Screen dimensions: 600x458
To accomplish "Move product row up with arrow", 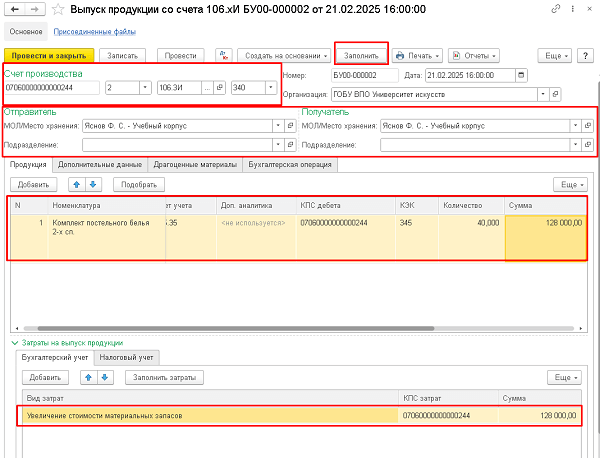I will (x=76, y=185).
